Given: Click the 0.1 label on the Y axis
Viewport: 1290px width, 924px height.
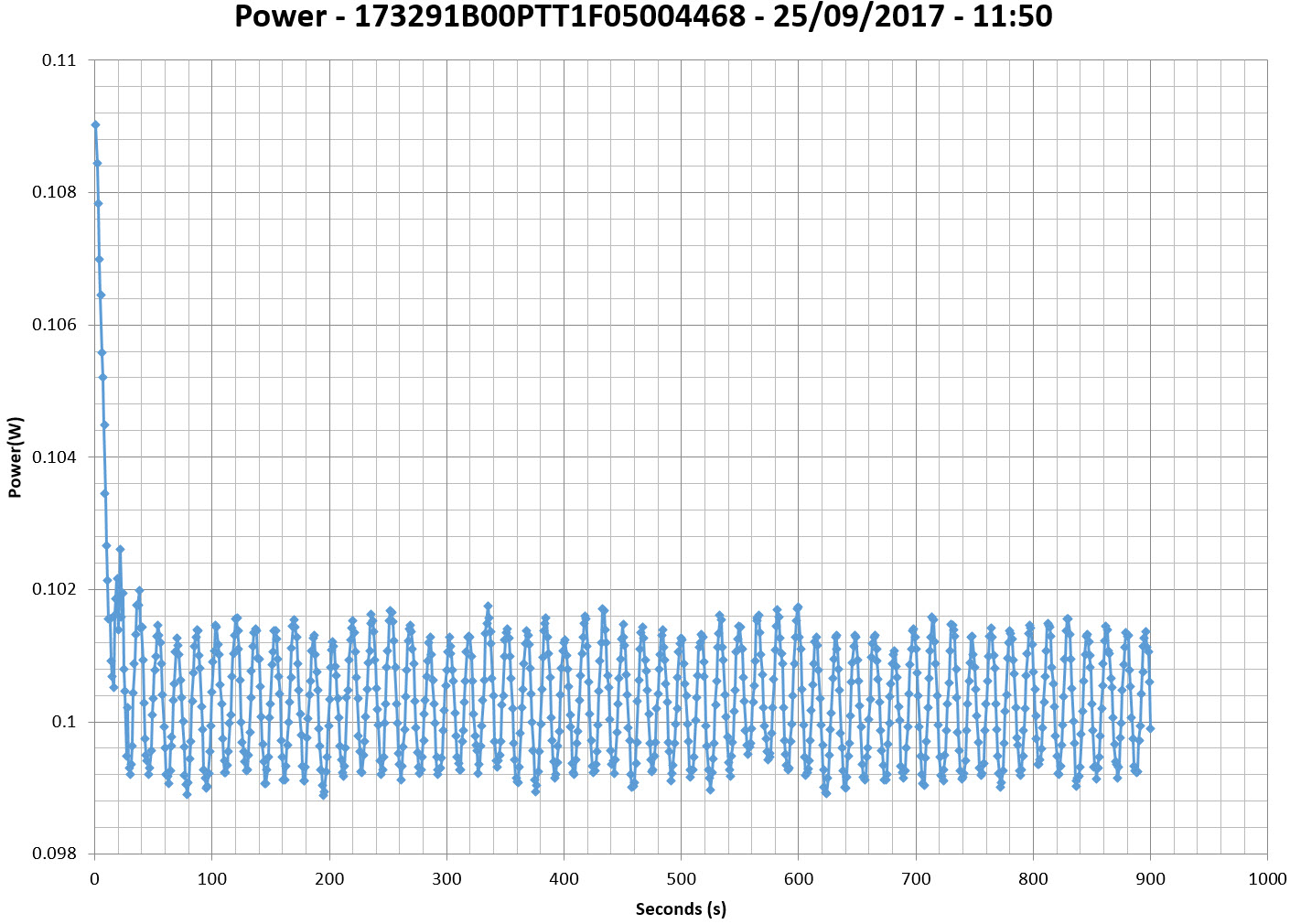Looking at the screenshot, I should pos(64,722).
